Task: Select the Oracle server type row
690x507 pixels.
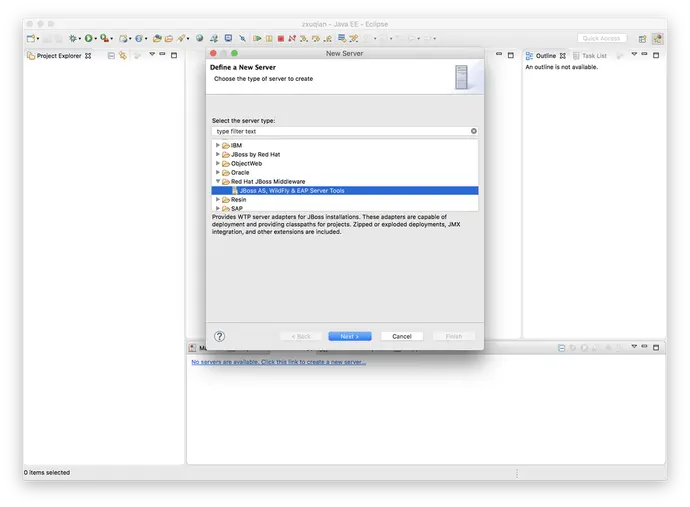Action: pos(345,173)
